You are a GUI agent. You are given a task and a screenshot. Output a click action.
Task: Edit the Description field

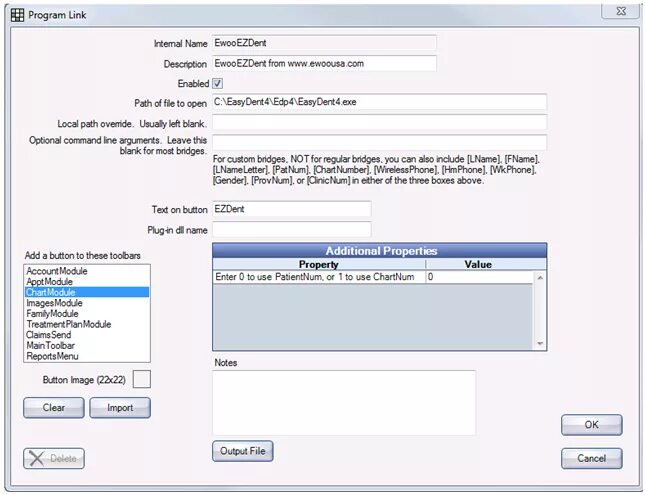coord(324,63)
